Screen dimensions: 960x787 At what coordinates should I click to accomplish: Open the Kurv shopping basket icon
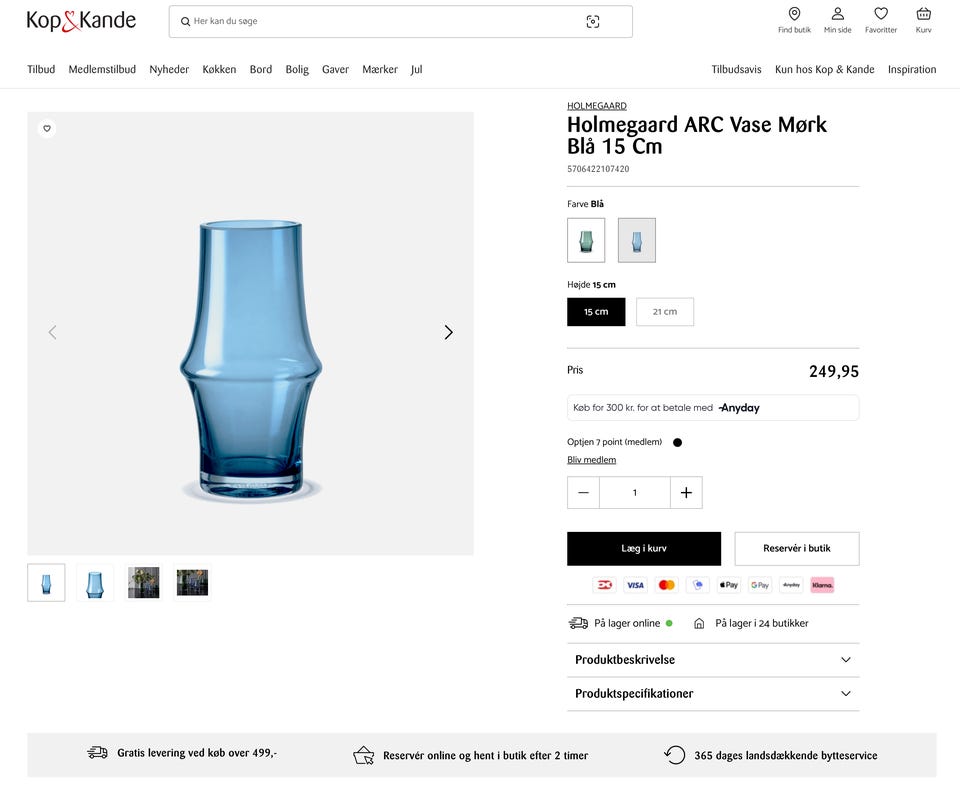tap(923, 14)
